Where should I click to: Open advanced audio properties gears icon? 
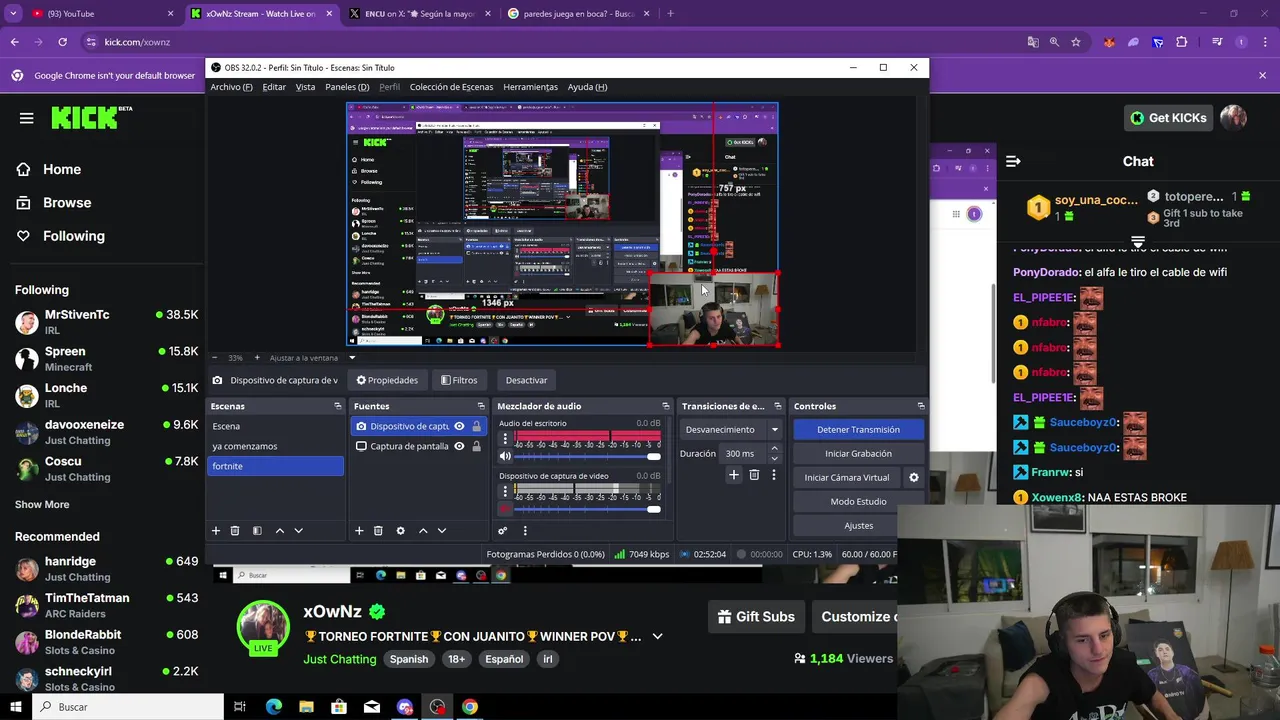502,531
